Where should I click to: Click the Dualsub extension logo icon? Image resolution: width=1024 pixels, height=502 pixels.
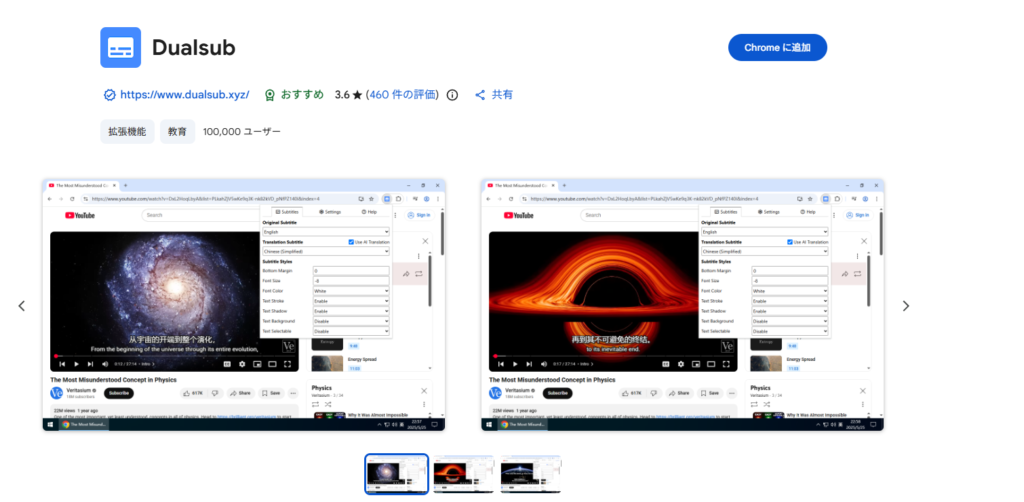(x=121, y=48)
